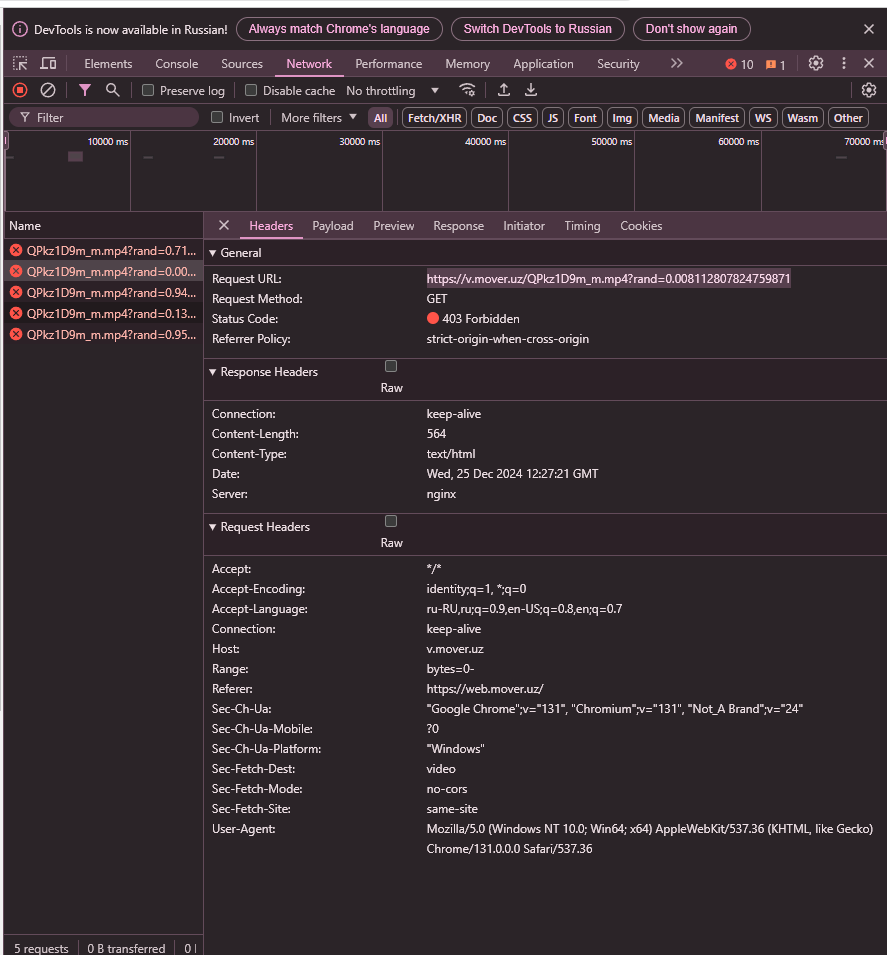This screenshot has width=887, height=955.
Task: Select request QPkz1D9m_m.mp4?rand=0.94
Action: click(103, 292)
